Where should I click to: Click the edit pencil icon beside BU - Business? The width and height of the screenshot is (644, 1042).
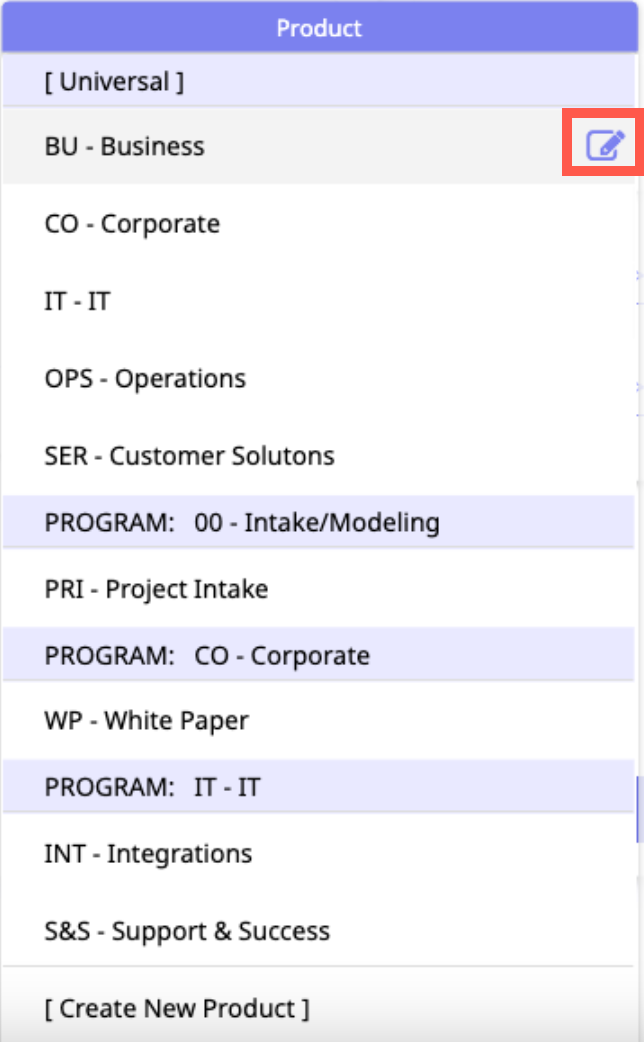pyautogui.click(x=604, y=146)
